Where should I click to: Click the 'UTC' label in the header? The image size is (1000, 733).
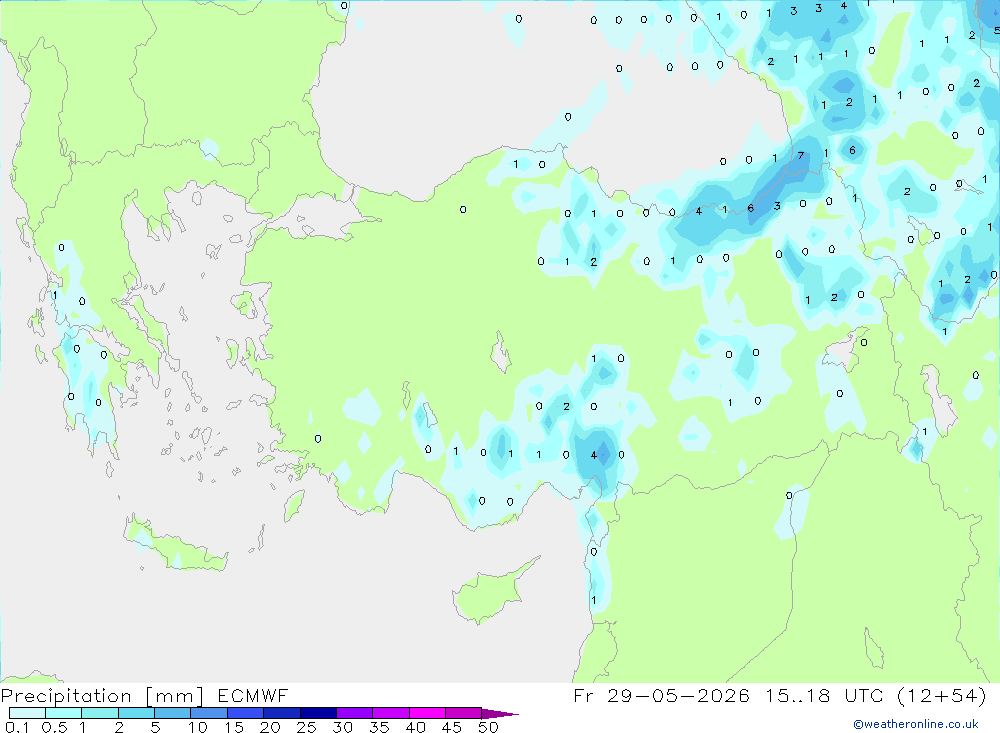865,695
